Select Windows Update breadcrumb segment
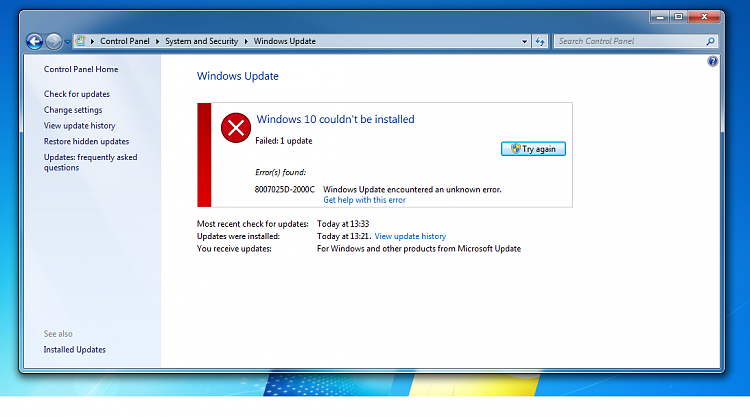The width and height of the screenshot is (750, 417). click(285, 41)
